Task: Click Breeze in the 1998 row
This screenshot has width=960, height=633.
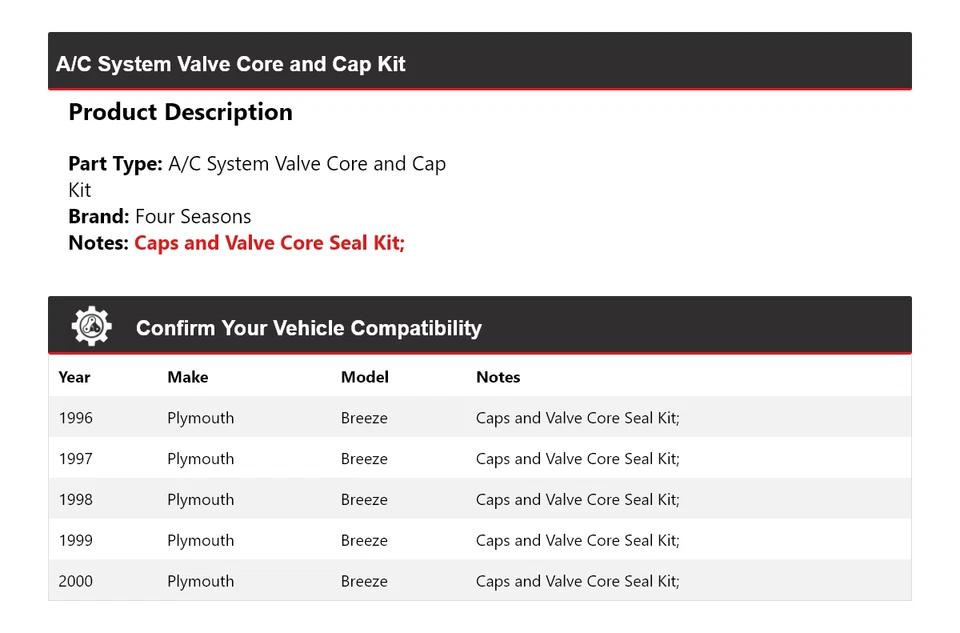Action: pos(364,500)
